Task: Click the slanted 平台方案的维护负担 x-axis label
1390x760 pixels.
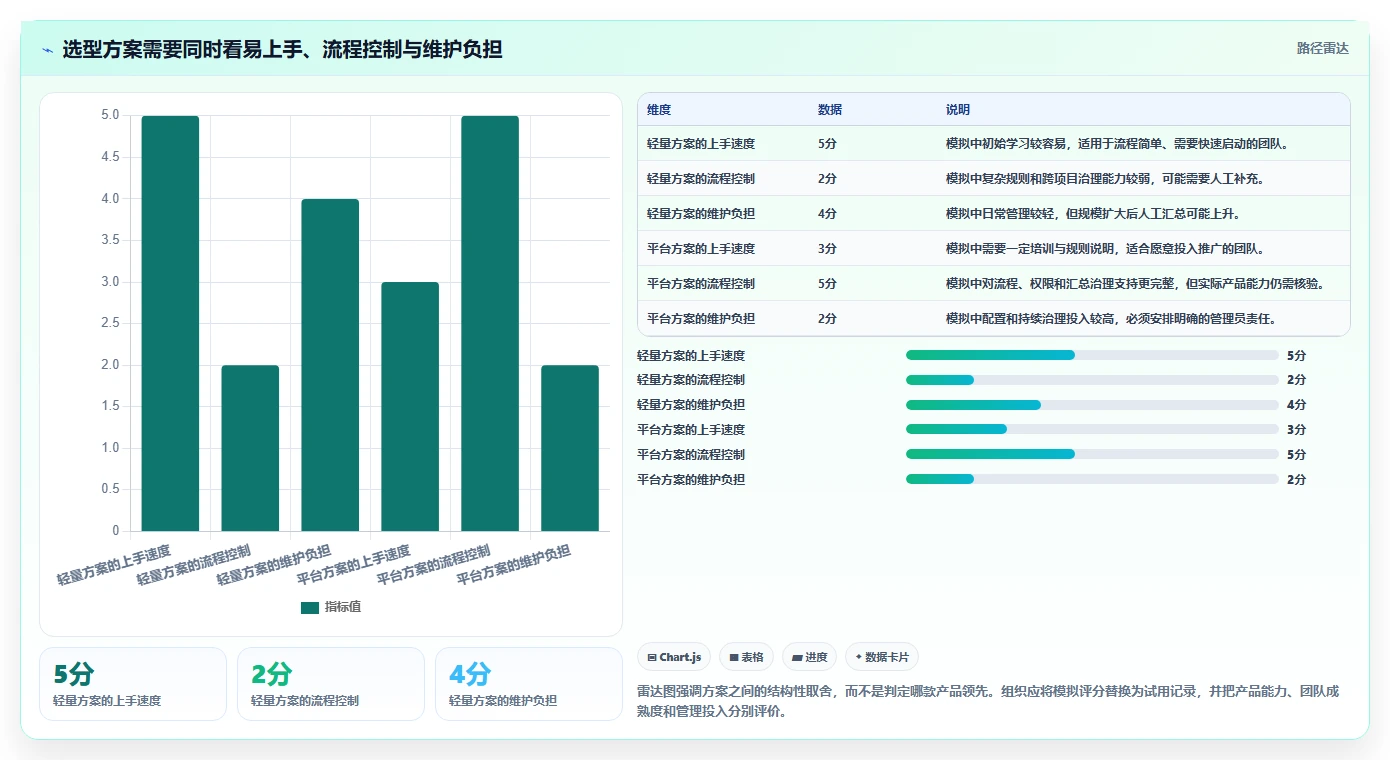Action: [514, 565]
